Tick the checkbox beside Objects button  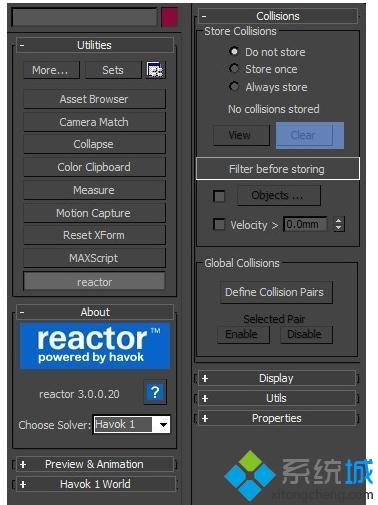[x=219, y=196]
